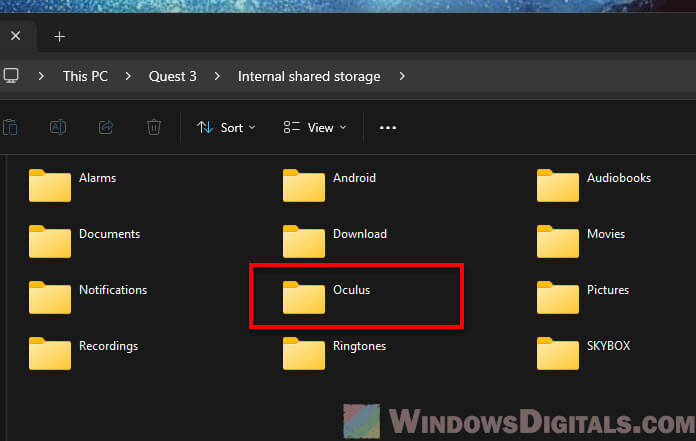The height and width of the screenshot is (441, 696).
Task: Select the Documents folder icon
Action: point(50,241)
